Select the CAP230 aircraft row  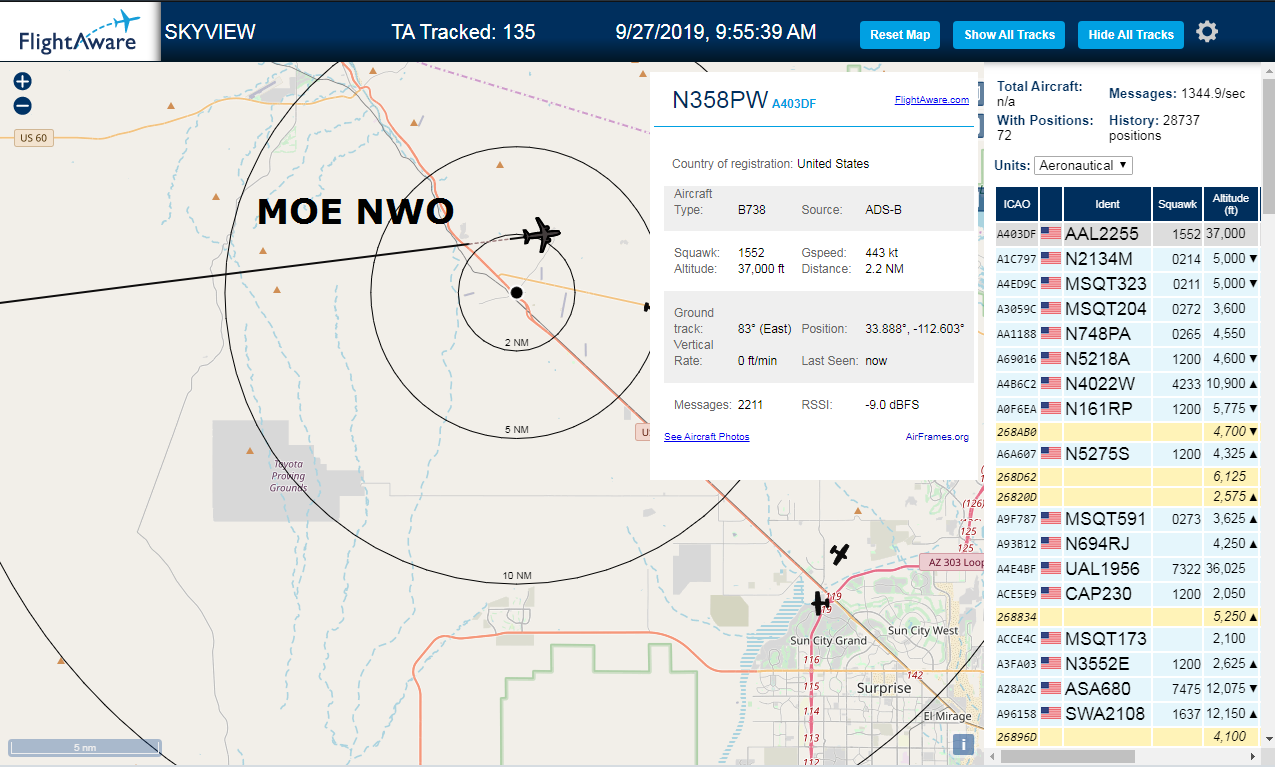coord(1128,594)
